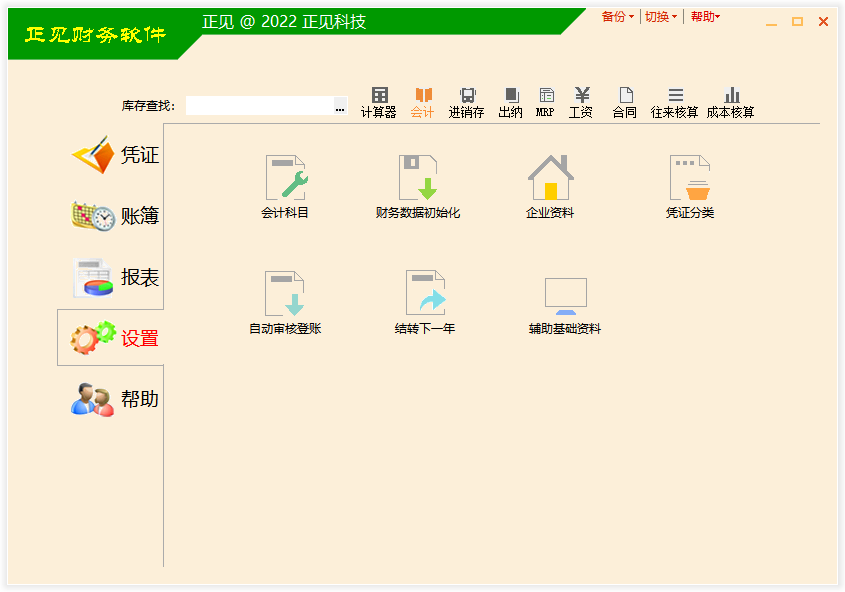The height and width of the screenshot is (592, 845).
Task: Click the 库存查找 search input field
Action: click(x=258, y=106)
